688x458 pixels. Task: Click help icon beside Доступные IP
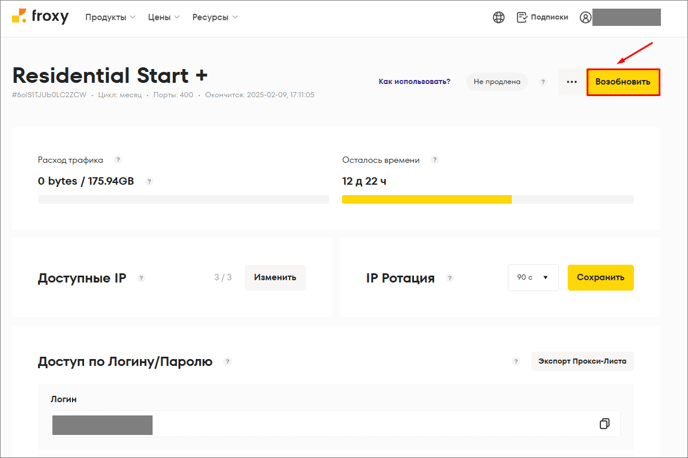141,278
